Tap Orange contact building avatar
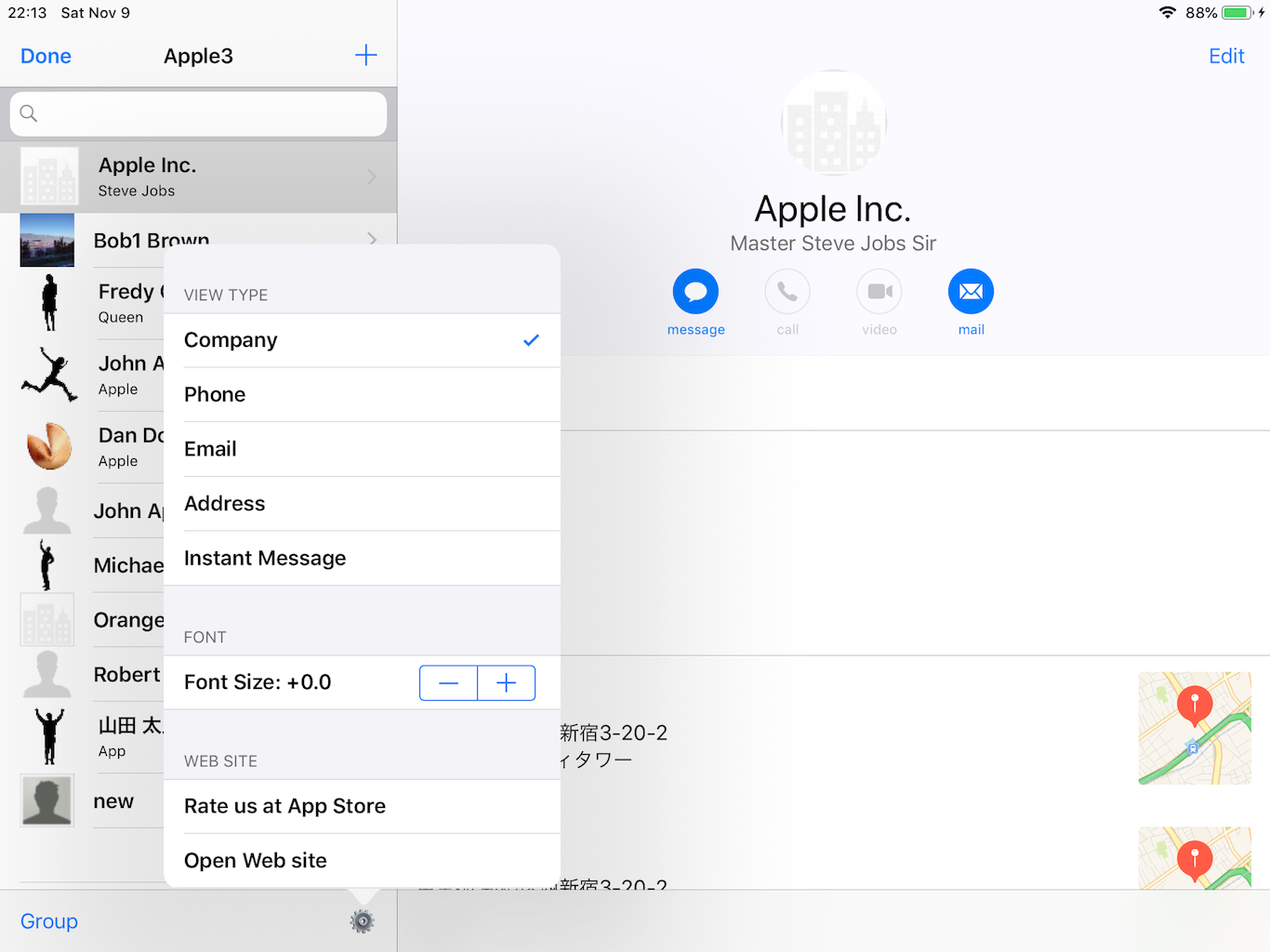The height and width of the screenshot is (952, 1270). 47,619
